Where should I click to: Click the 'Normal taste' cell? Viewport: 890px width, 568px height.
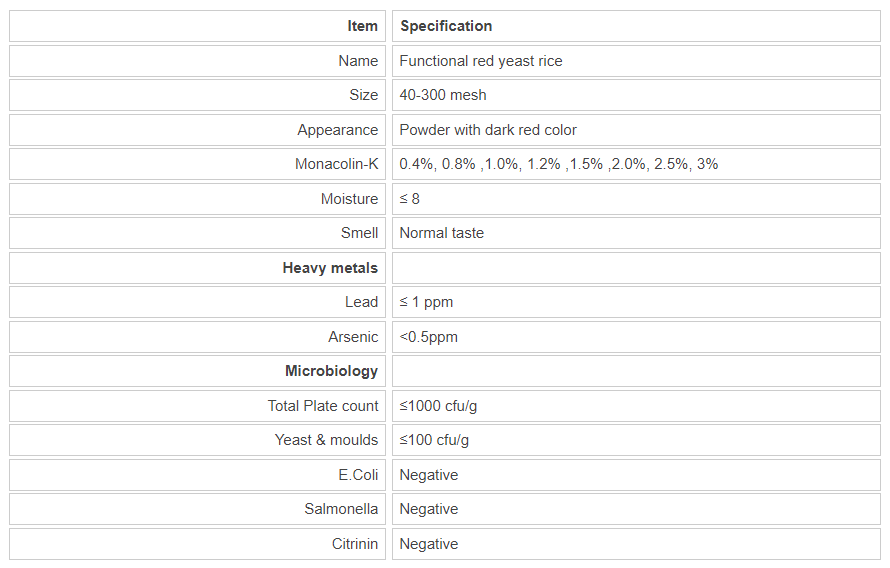coord(441,233)
